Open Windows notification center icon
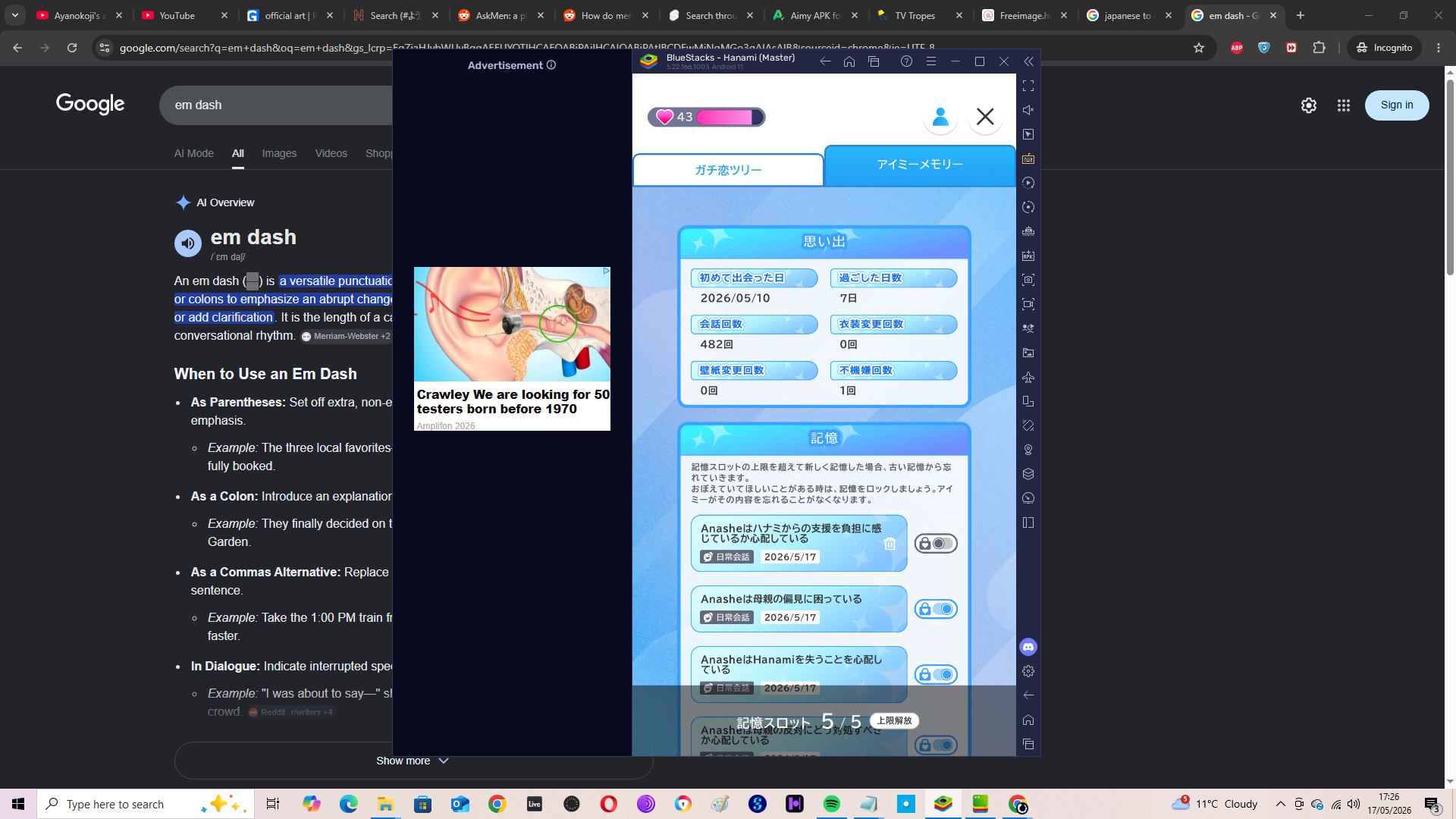This screenshot has height=819, width=1456. tap(1432, 804)
